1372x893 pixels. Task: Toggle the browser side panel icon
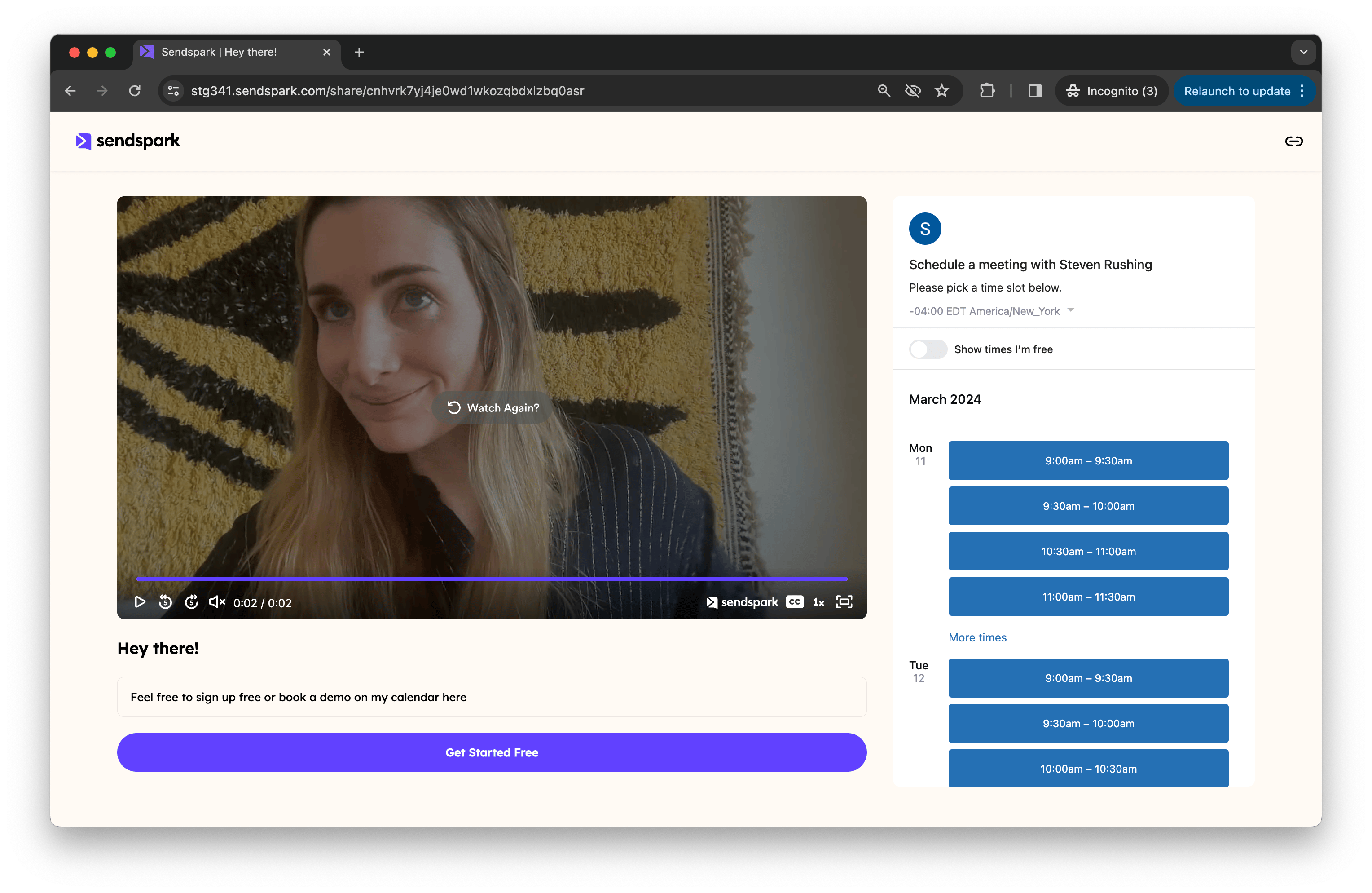point(1035,91)
